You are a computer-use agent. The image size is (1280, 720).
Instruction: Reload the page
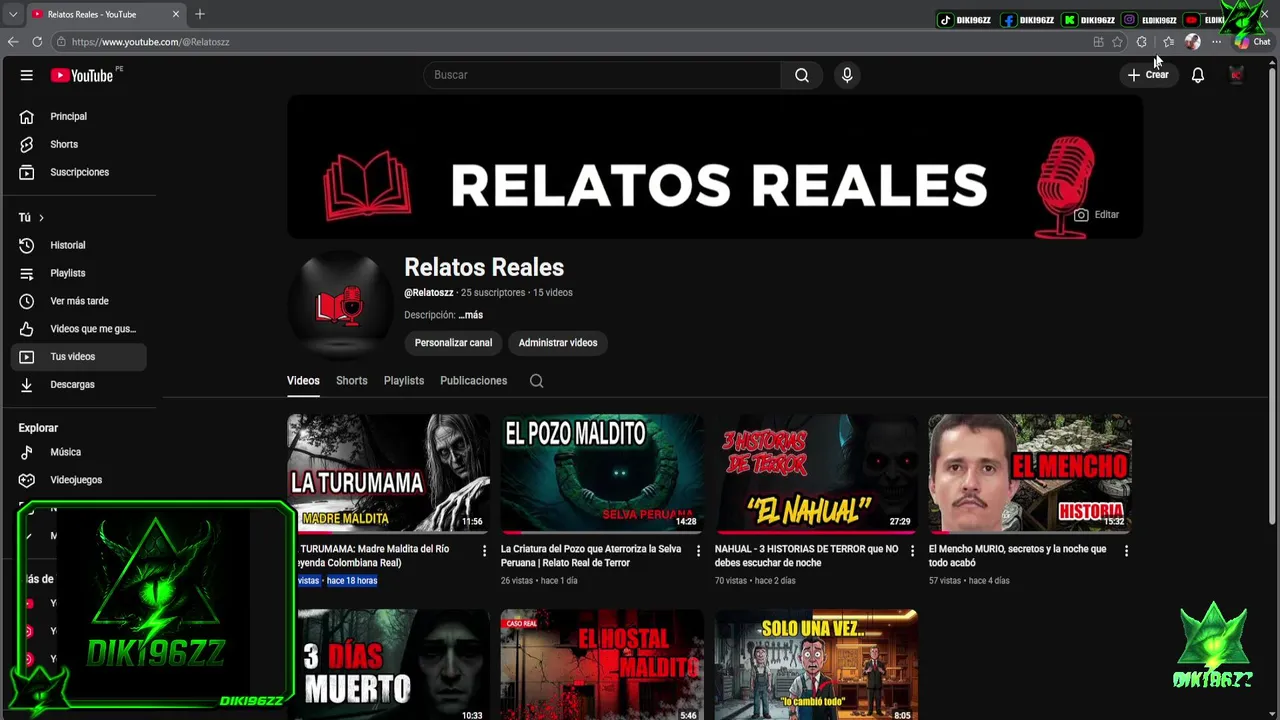click(x=37, y=42)
